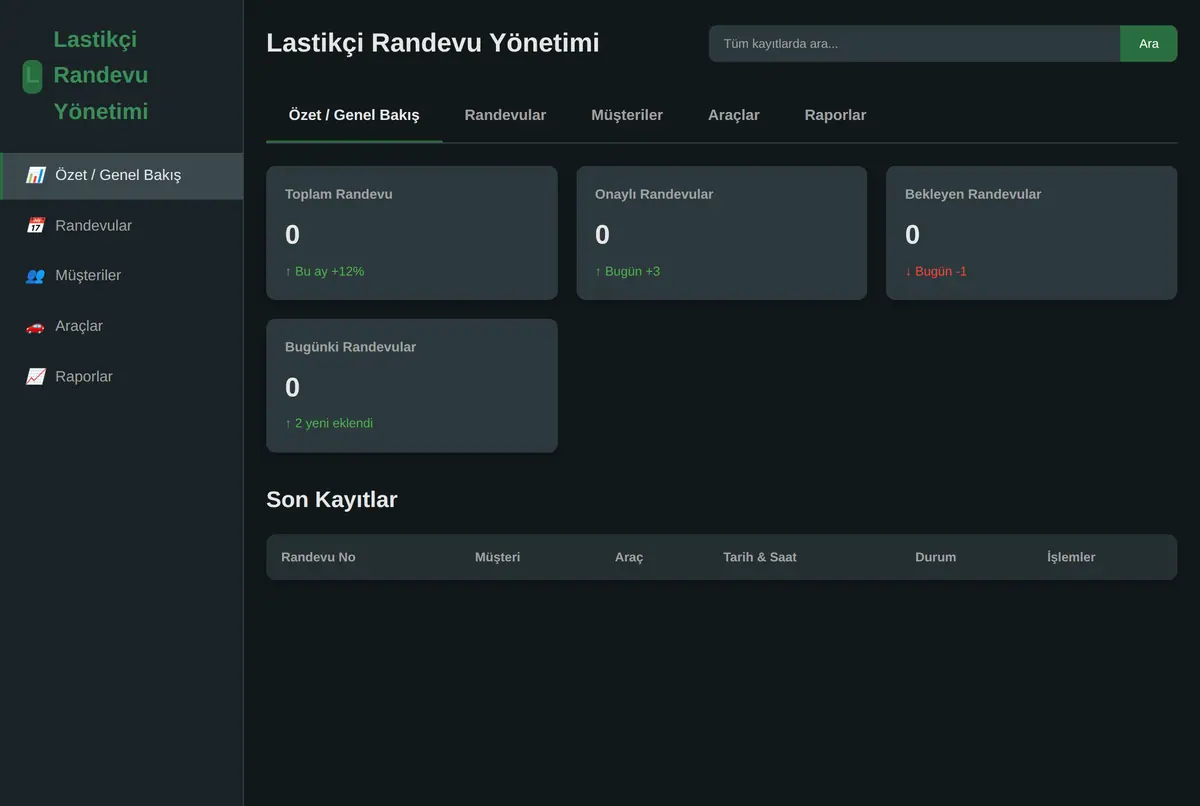Click the Ara search button

tap(1149, 44)
